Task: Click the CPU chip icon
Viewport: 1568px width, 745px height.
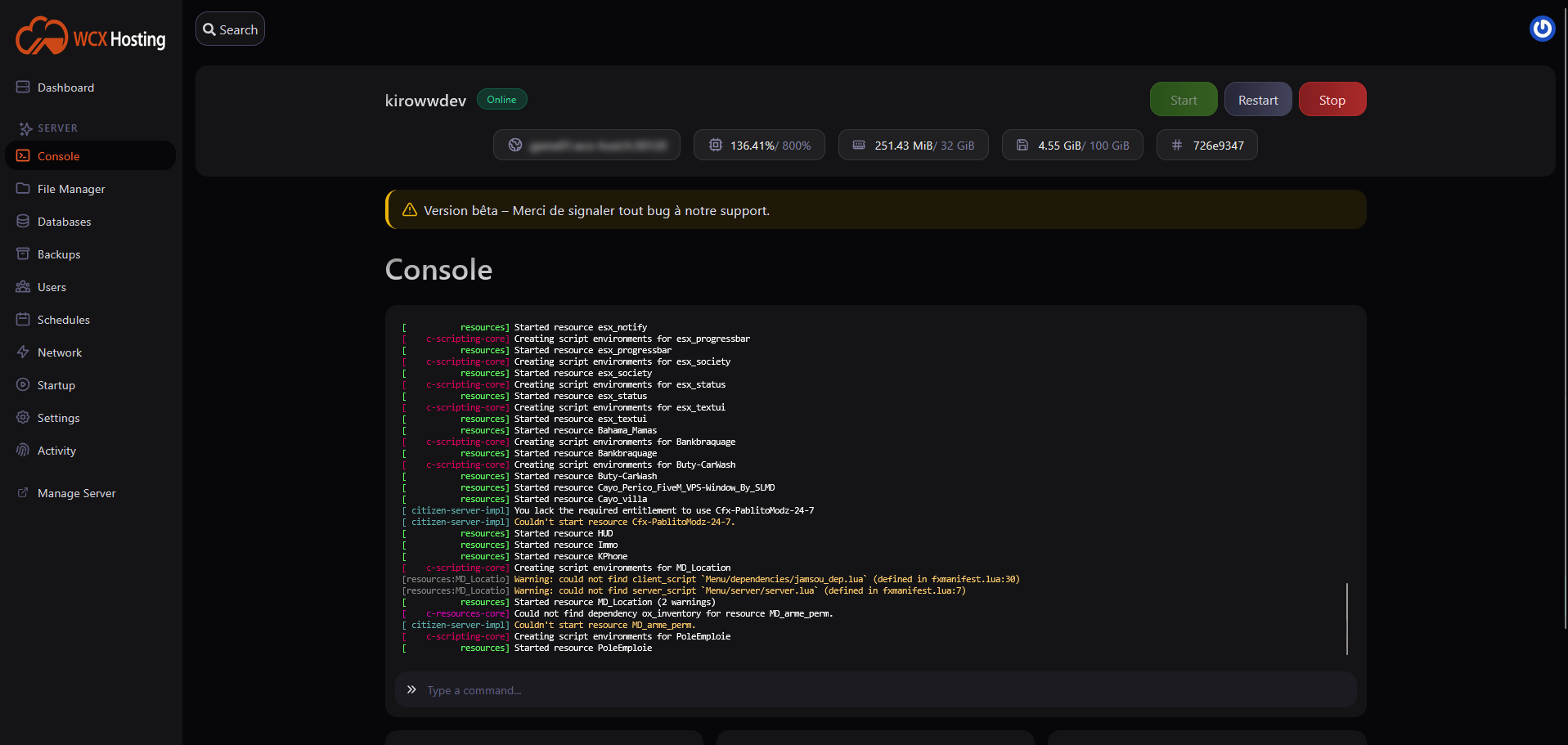Action: coord(716,145)
